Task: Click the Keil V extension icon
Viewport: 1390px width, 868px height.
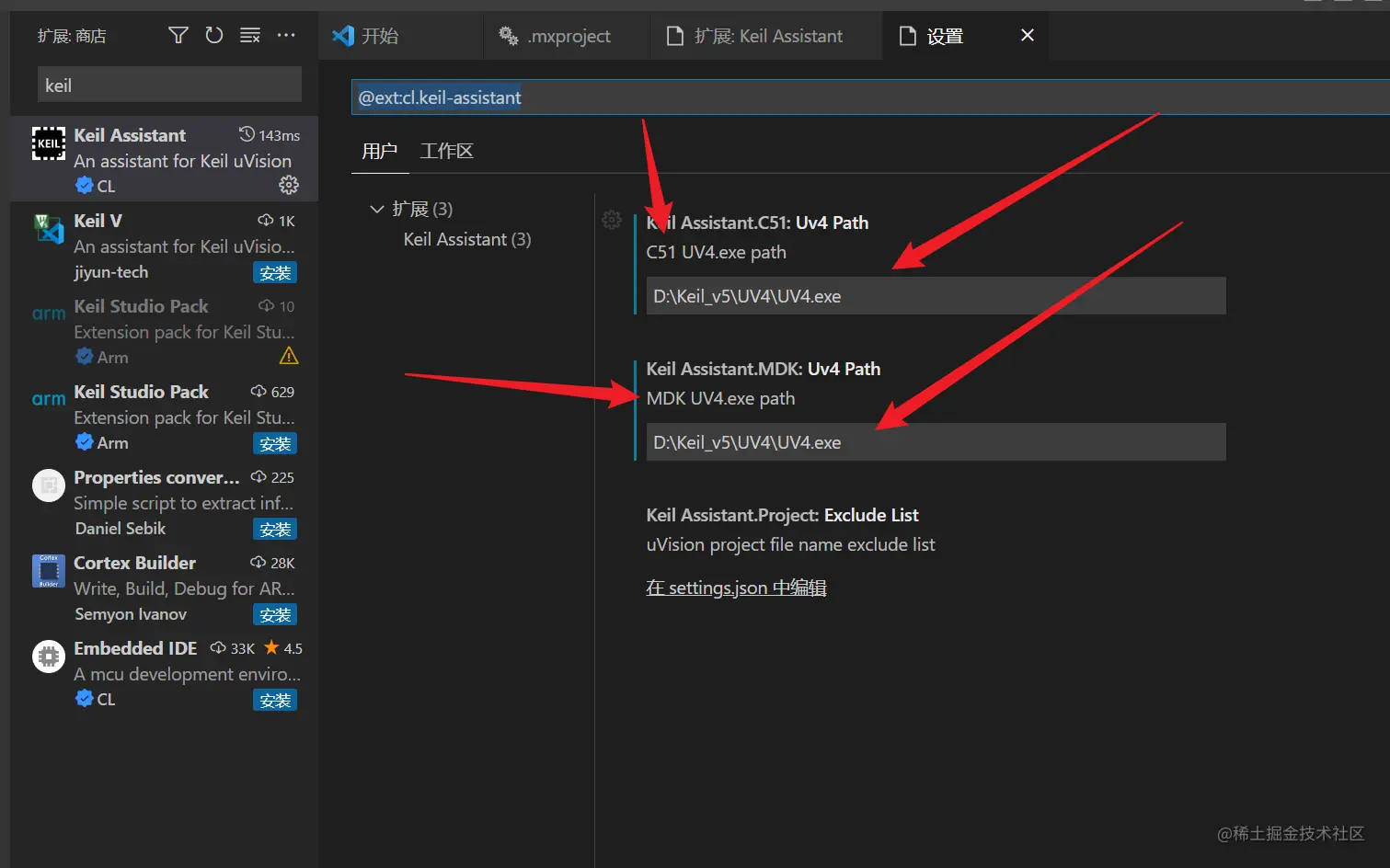Action: pyautogui.click(x=49, y=229)
